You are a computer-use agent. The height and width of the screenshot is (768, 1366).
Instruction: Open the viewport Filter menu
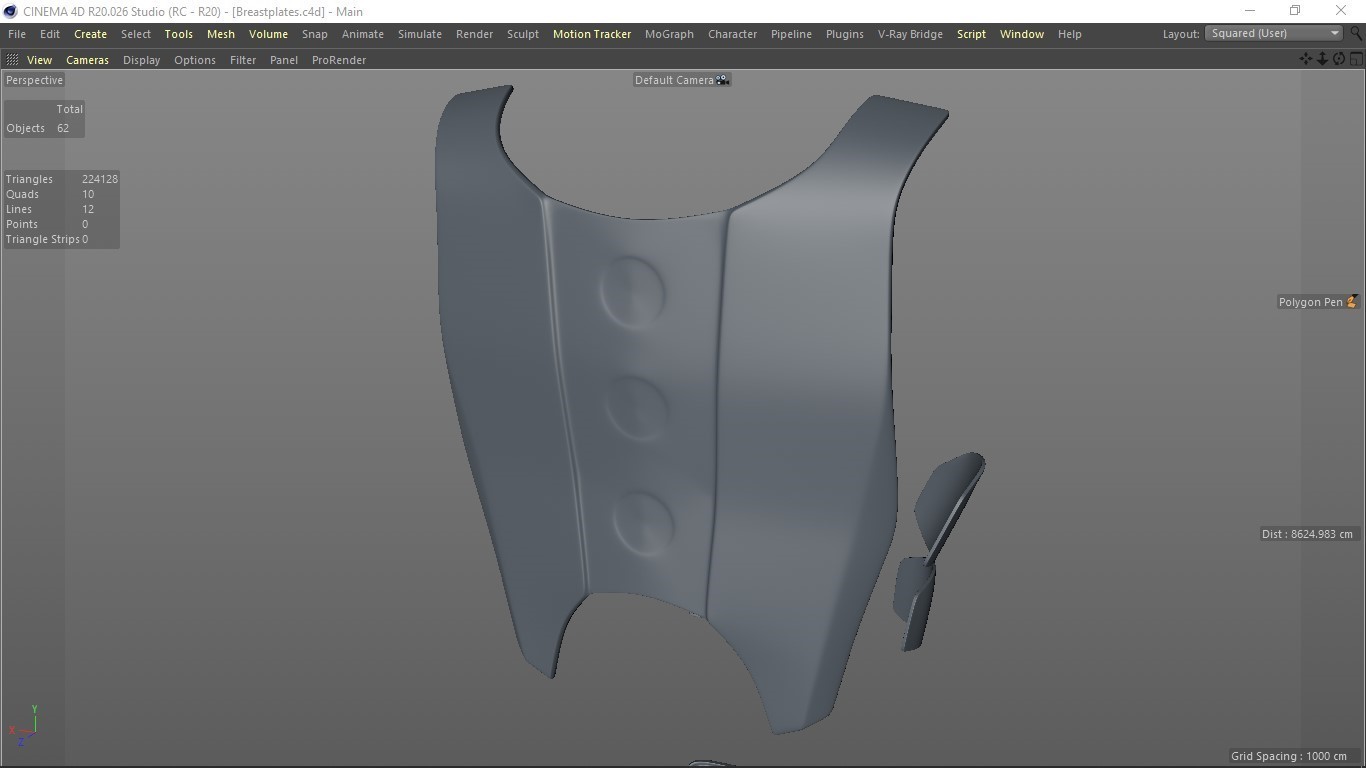tap(242, 60)
